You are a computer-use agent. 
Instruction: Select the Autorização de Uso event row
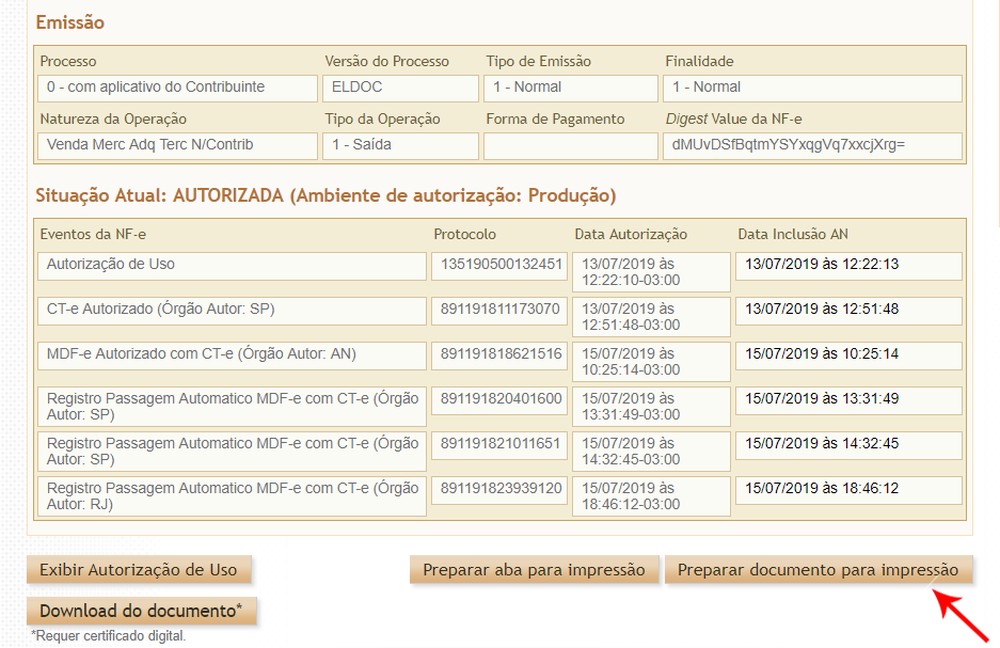232,266
